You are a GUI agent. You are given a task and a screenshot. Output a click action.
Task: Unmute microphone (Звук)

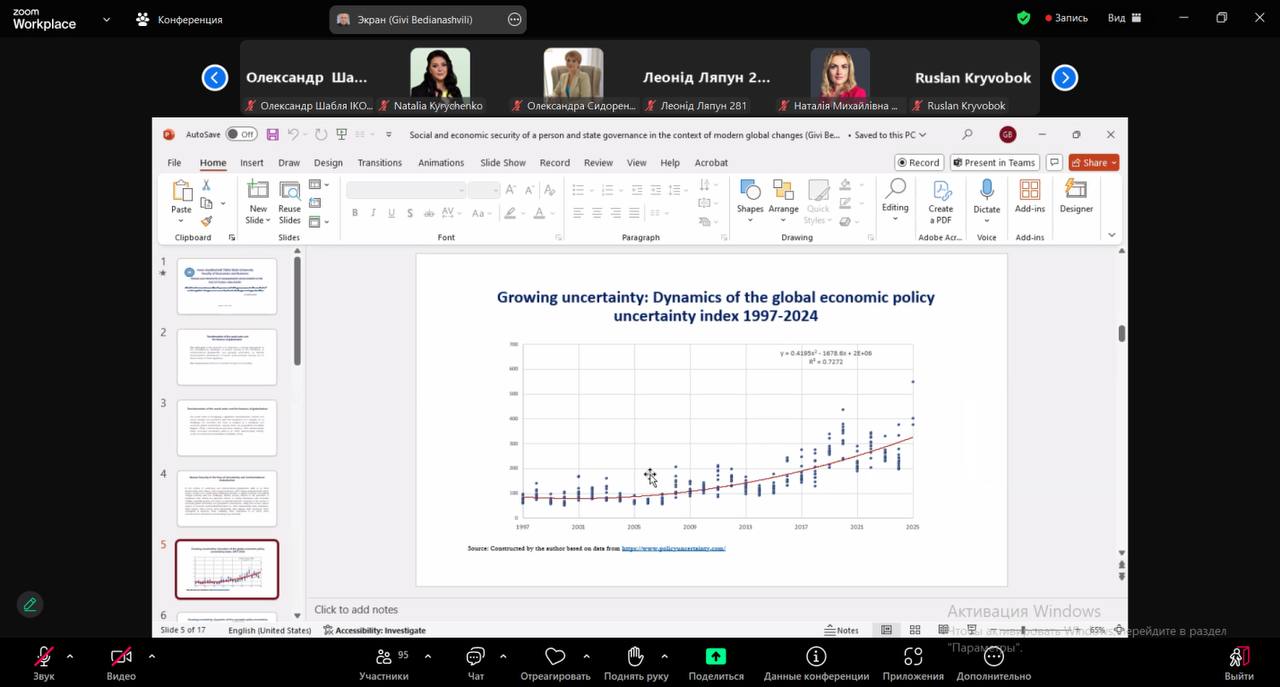(43, 663)
